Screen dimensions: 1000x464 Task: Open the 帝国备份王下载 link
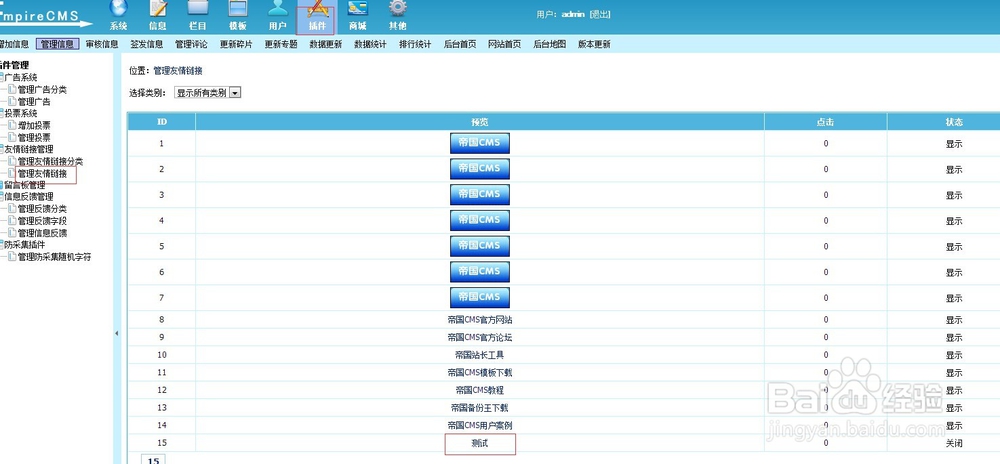coord(480,408)
